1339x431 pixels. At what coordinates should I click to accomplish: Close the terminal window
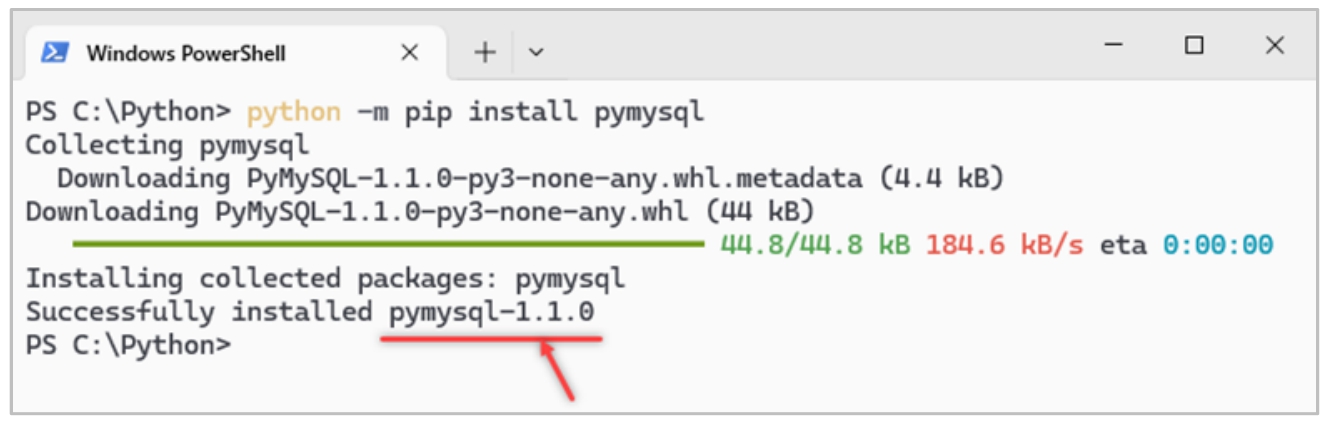[x=1274, y=46]
